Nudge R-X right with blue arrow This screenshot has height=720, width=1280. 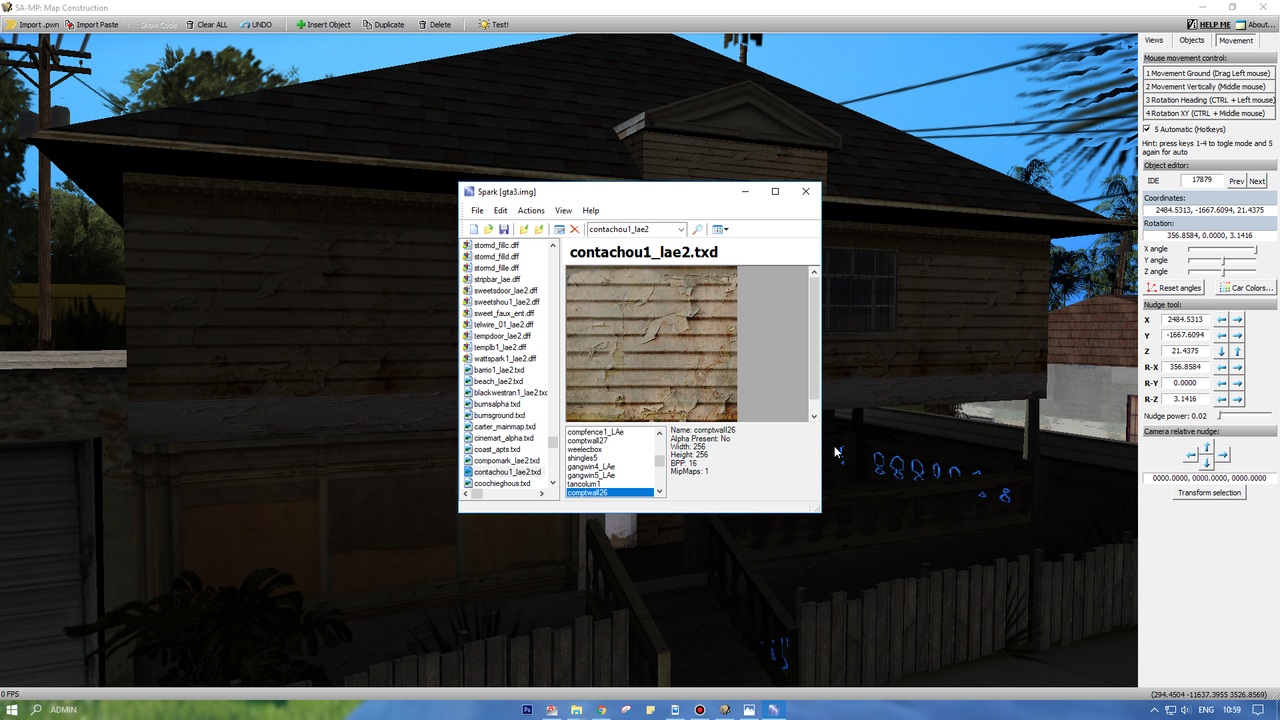(1237, 368)
